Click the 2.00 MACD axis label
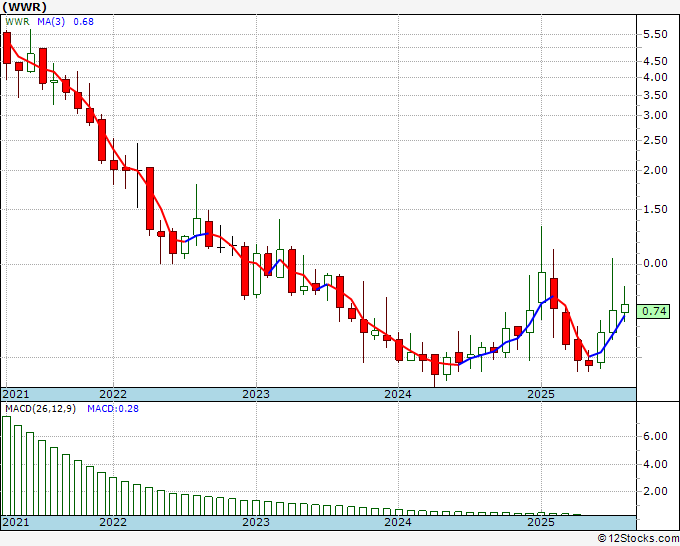Image resolution: width=680 pixels, height=546 pixels. [655, 491]
